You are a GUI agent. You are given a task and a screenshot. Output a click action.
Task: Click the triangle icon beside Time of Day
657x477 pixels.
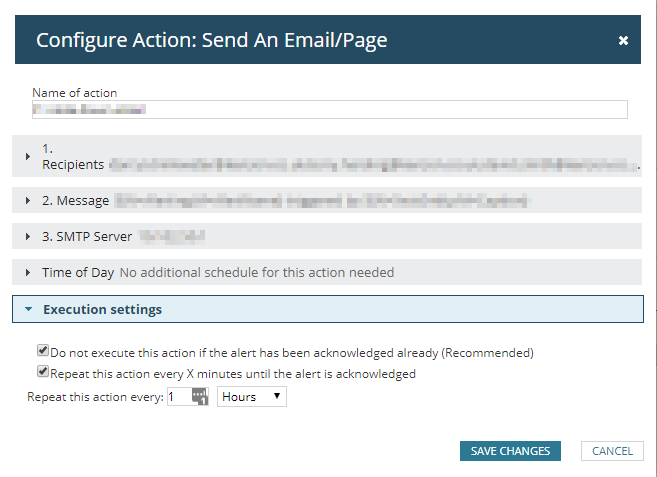[x=28, y=272]
